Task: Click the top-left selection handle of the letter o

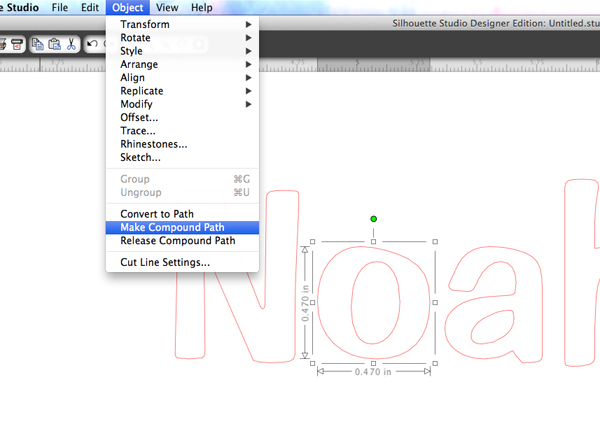Action: pos(312,242)
